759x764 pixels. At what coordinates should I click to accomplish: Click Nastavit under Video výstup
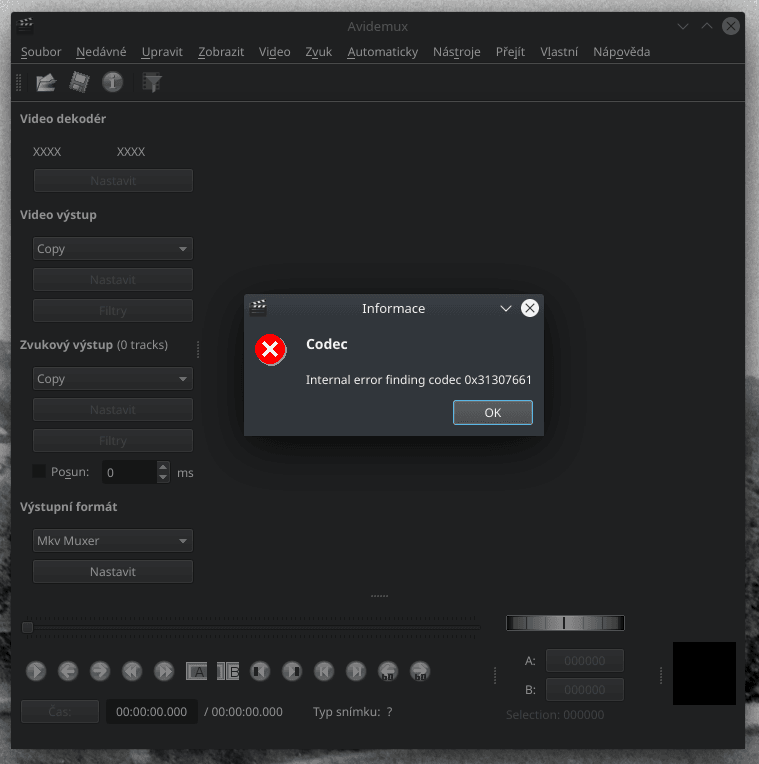[113, 280]
